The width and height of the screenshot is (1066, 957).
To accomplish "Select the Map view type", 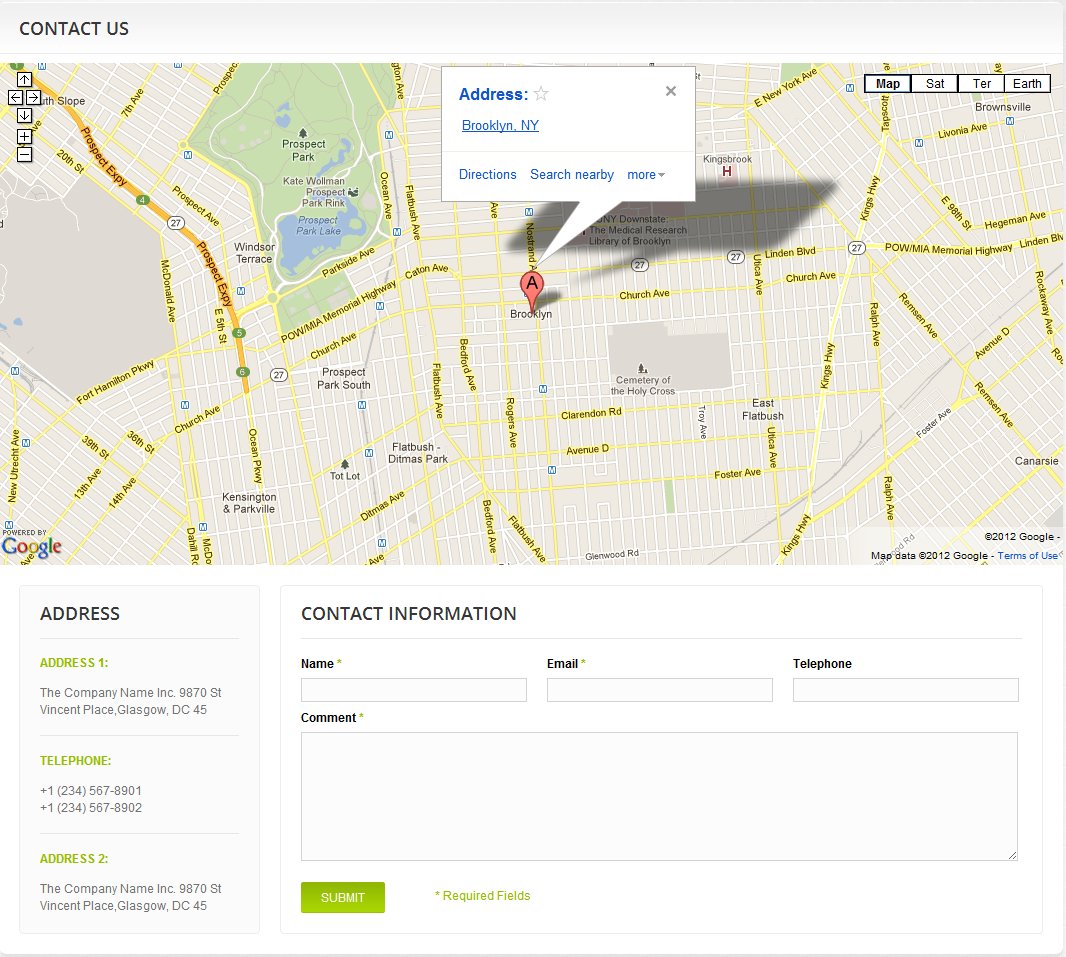I will 888,84.
